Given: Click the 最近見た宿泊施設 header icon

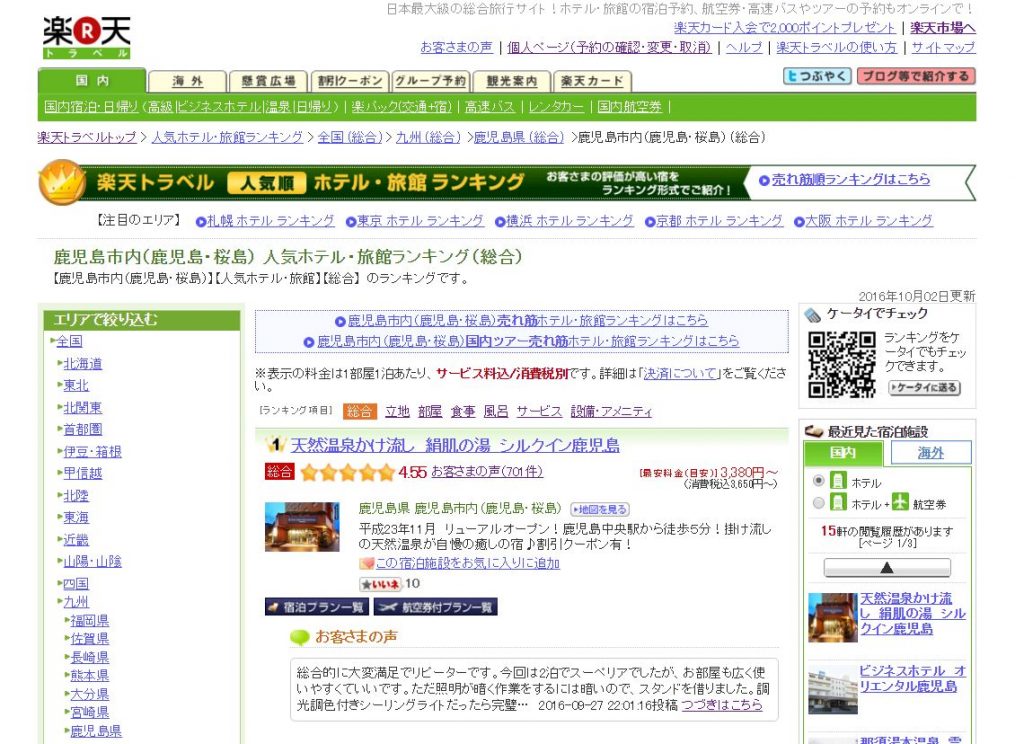Looking at the screenshot, I should coord(814,431).
